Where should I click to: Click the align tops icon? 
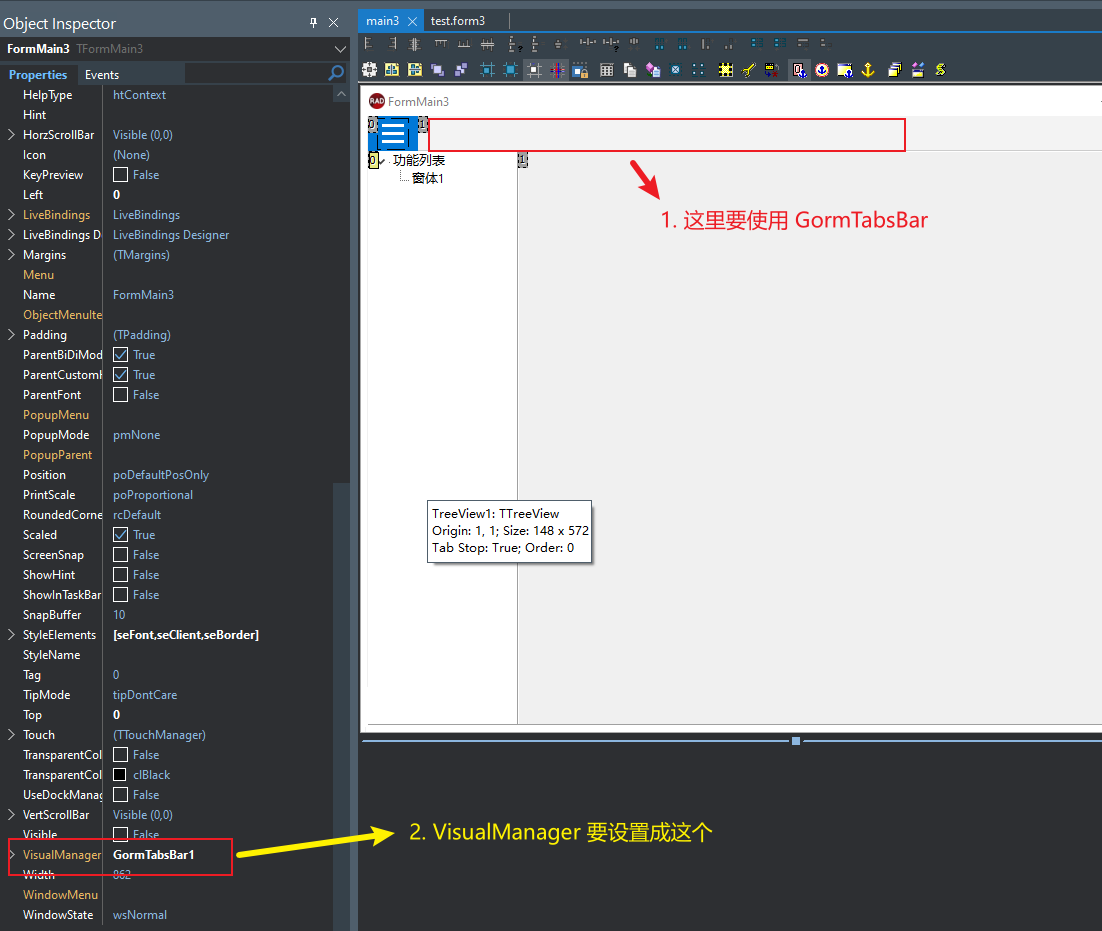tap(441, 44)
